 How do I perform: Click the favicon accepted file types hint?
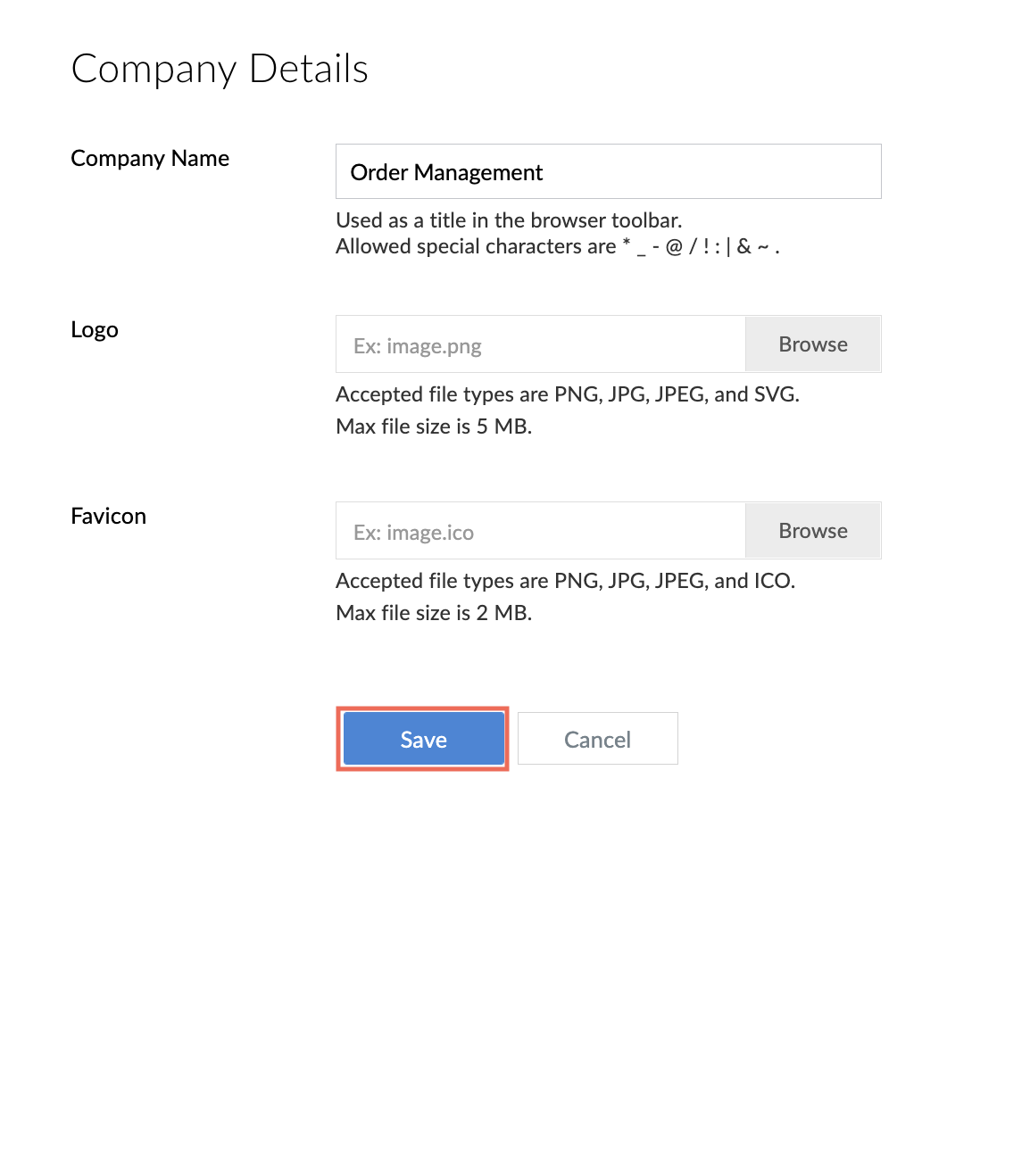pyautogui.click(x=566, y=581)
